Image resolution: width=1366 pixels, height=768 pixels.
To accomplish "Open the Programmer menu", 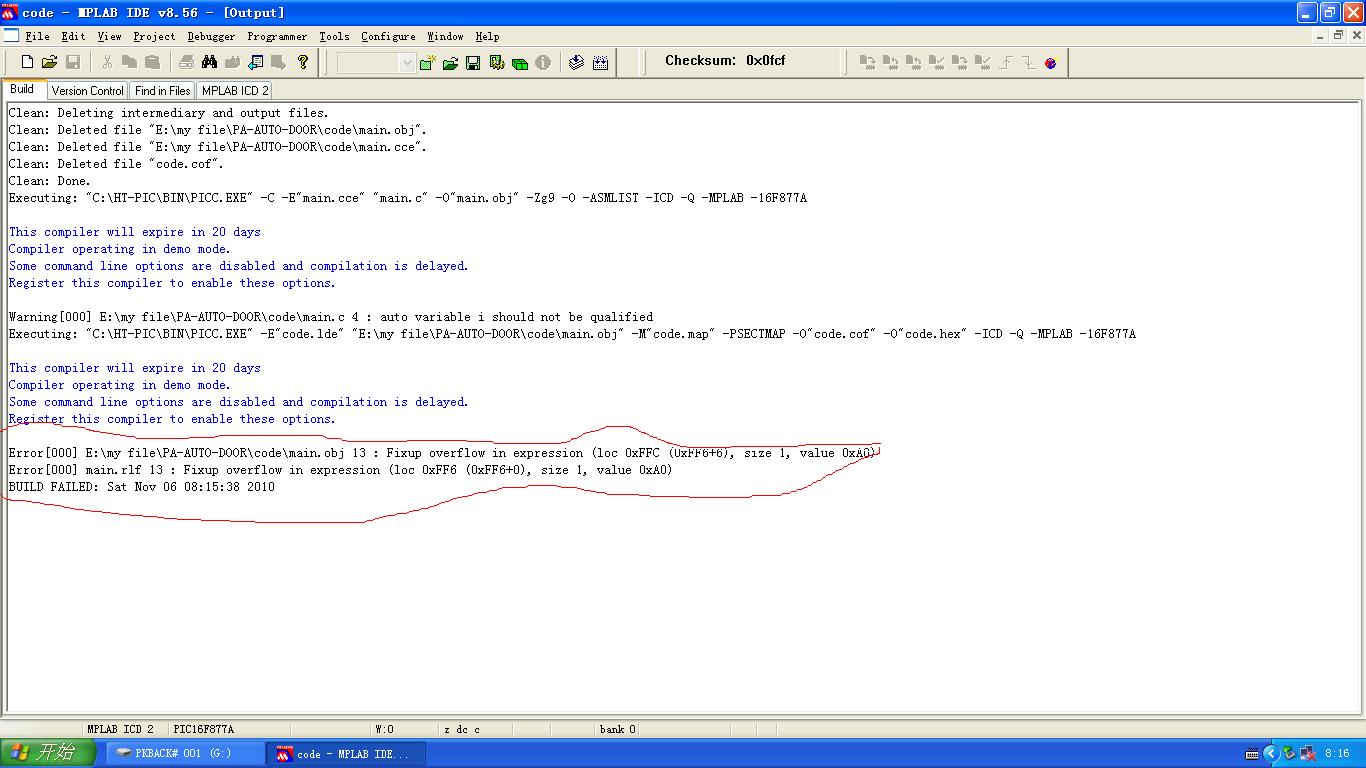I will pos(277,36).
